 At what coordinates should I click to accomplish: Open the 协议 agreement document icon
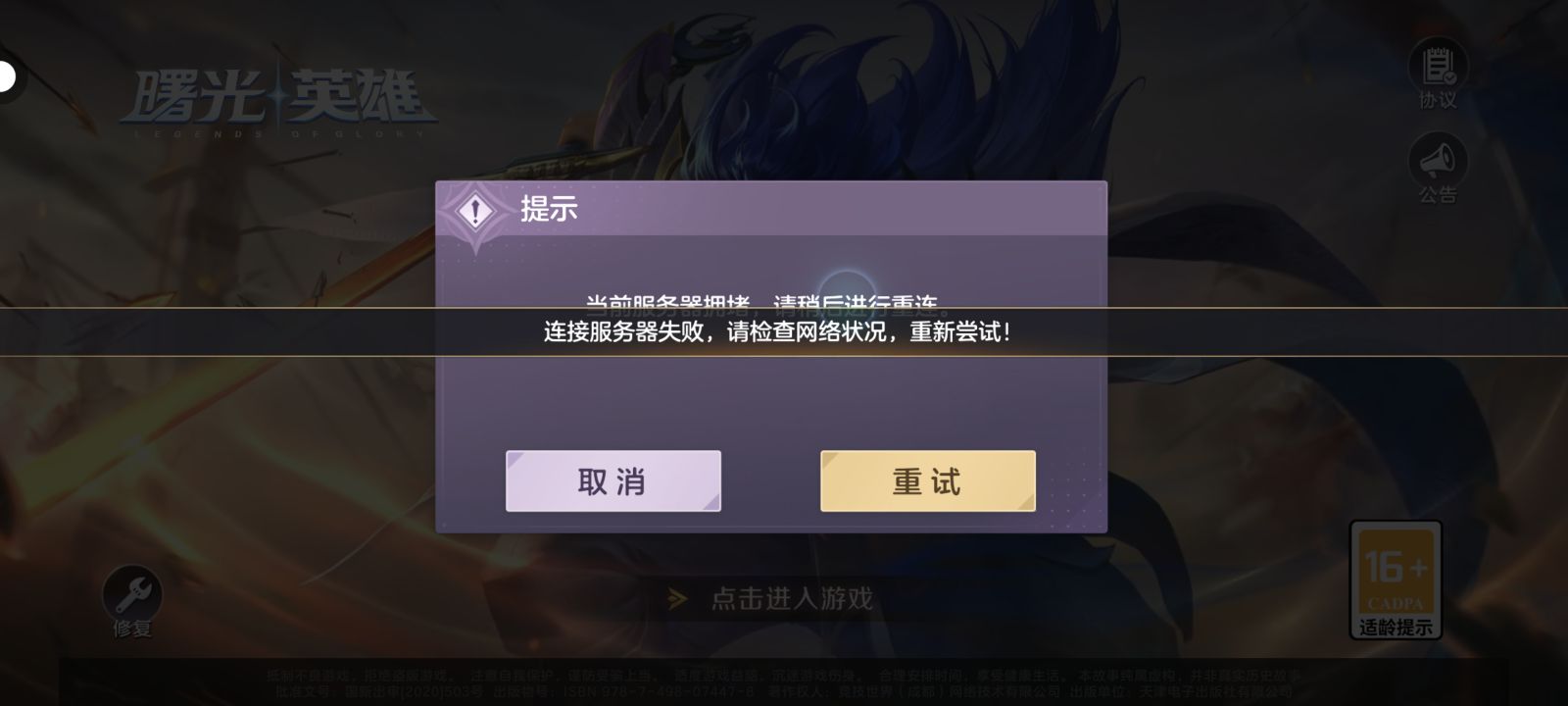1438,65
